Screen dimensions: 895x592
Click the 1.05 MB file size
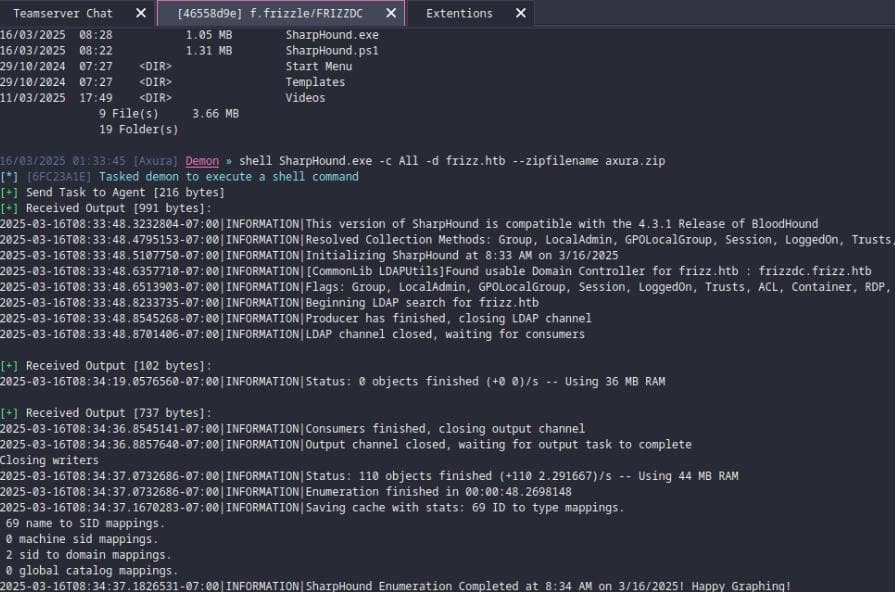(x=209, y=35)
